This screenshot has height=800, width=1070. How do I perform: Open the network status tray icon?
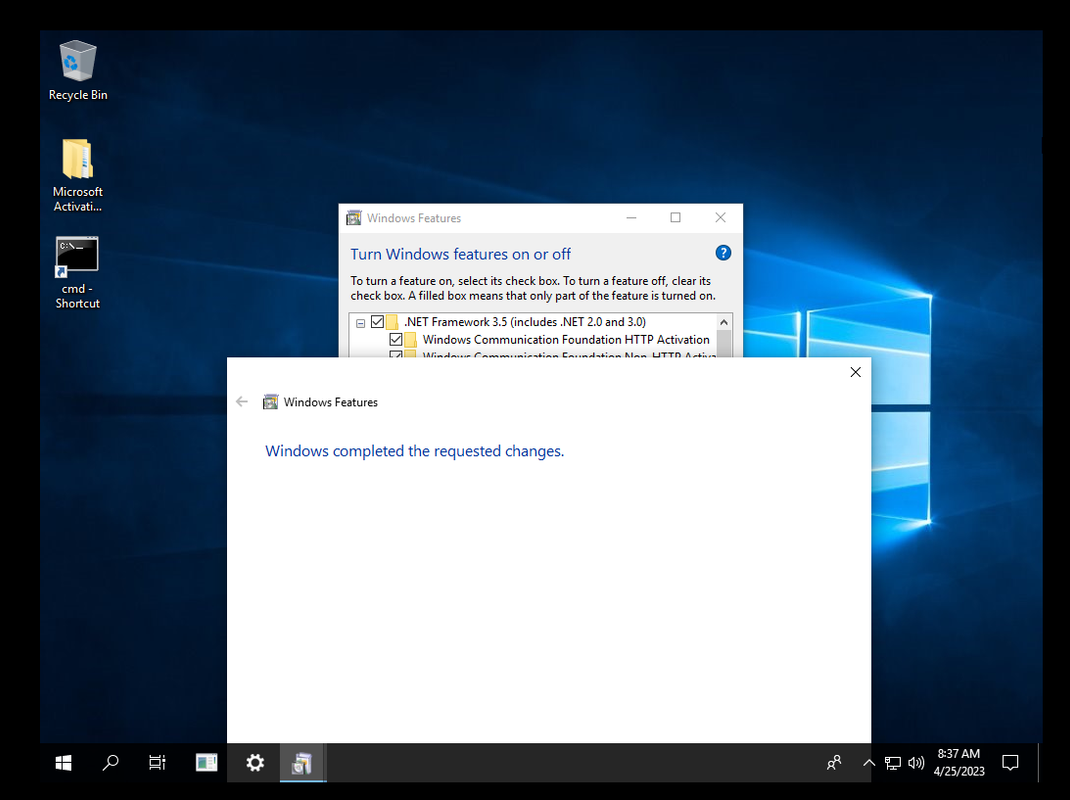point(892,762)
